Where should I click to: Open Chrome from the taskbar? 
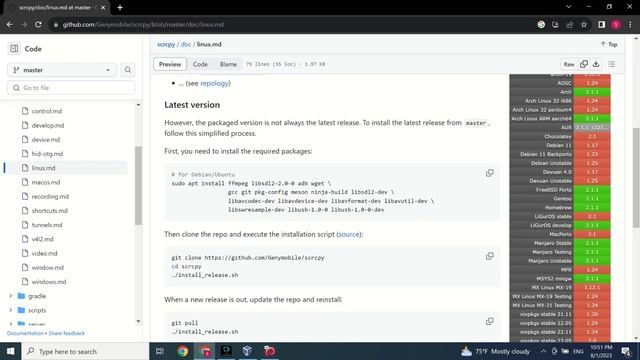182,351
